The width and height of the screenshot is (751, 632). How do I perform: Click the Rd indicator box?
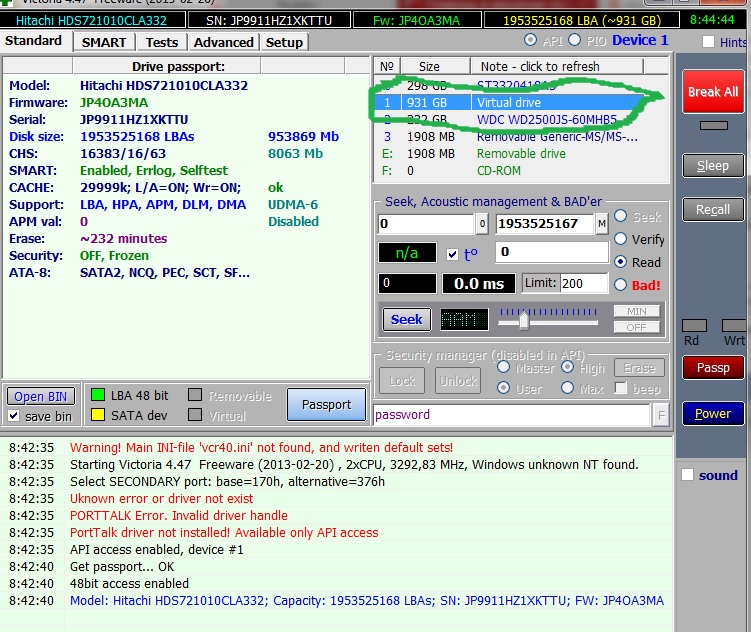pos(694,326)
